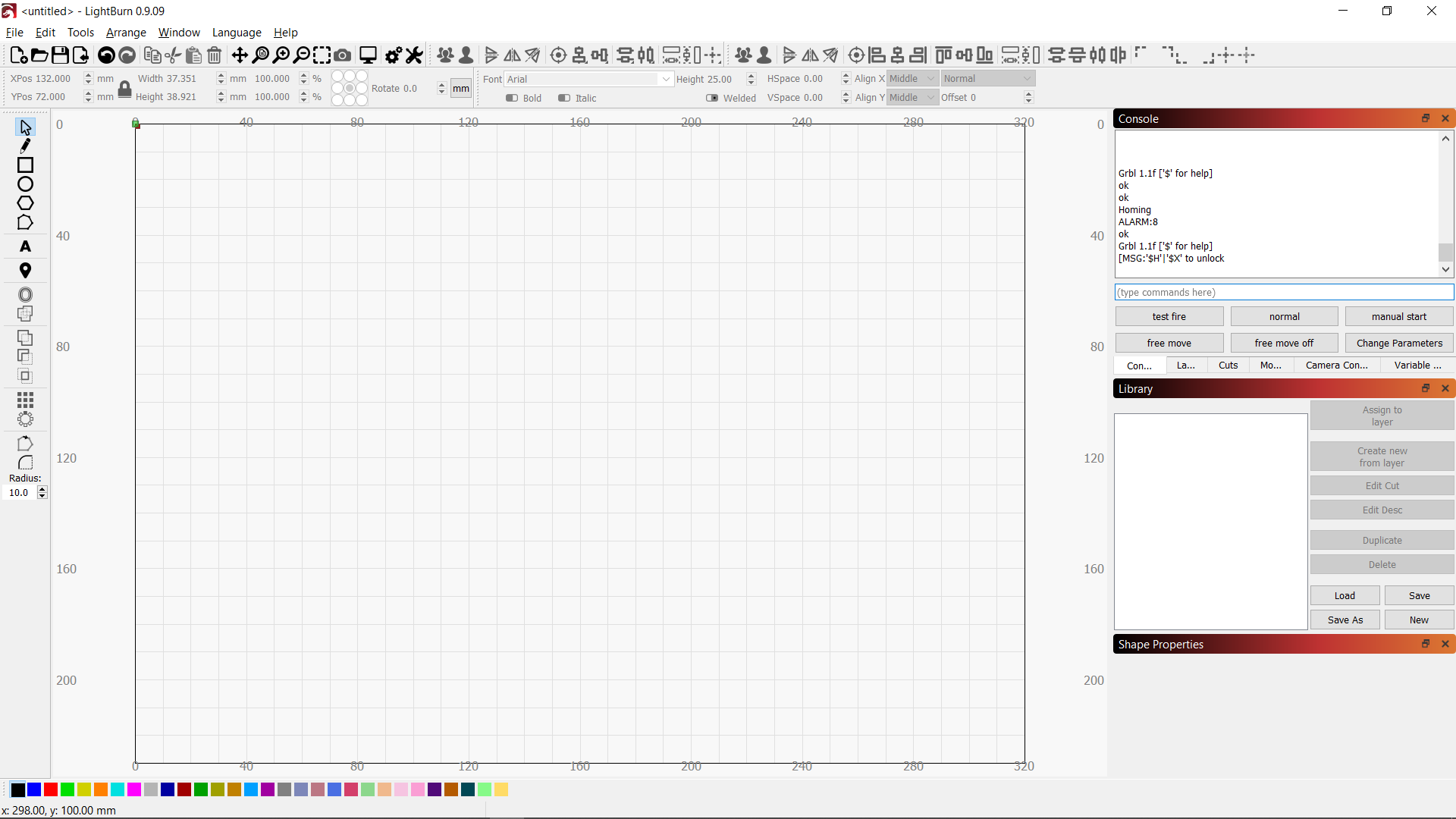
Task: Click the Position Laser marker tool
Action: 25,271
